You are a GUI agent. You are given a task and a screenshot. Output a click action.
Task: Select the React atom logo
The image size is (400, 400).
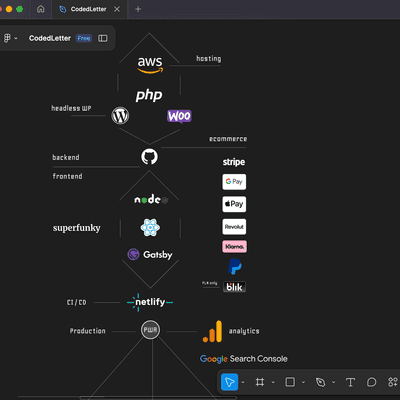(x=150, y=228)
